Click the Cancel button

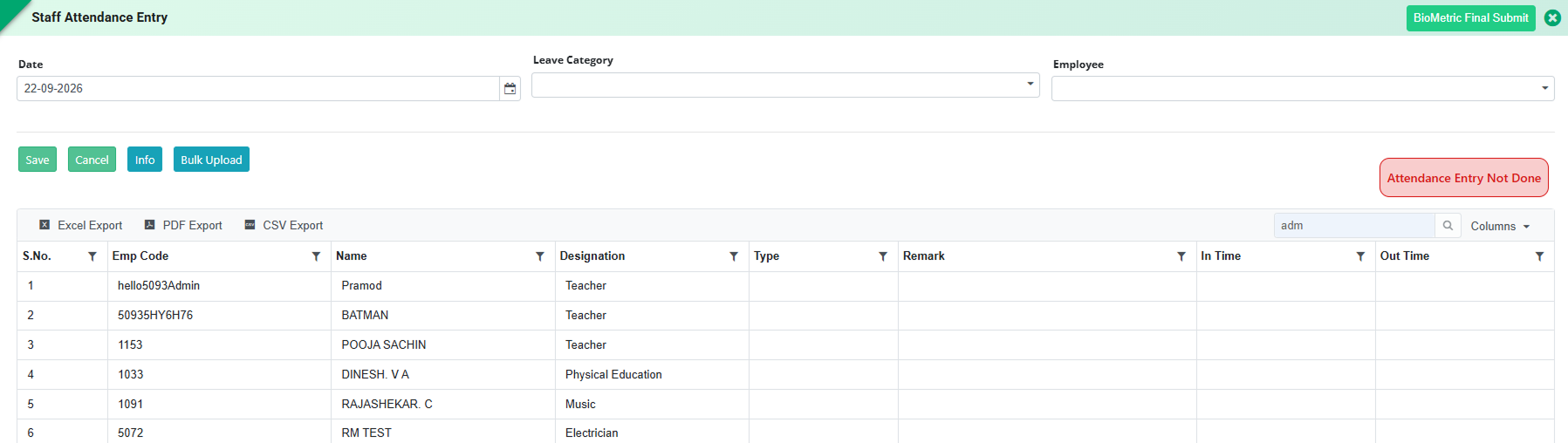tap(92, 160)
